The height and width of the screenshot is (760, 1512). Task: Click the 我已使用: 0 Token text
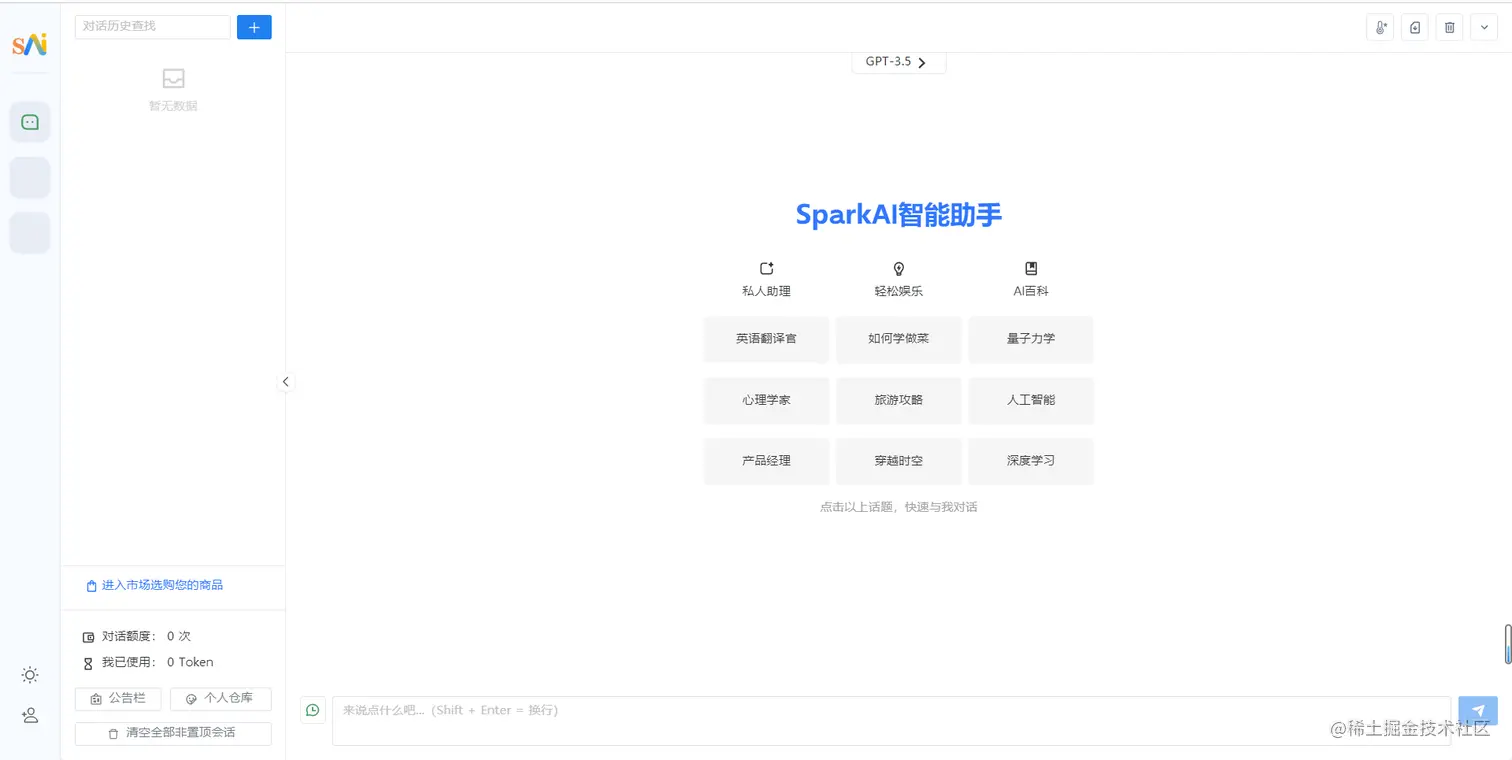pos(157,662)
